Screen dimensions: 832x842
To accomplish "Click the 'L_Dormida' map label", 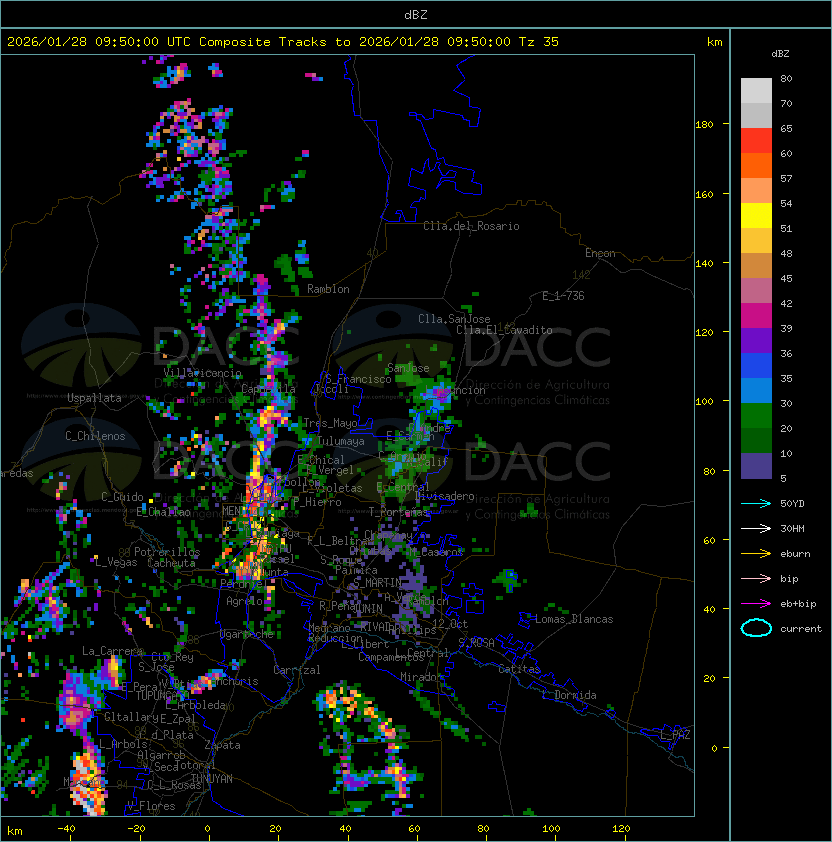I will click(x=570, y=695).
